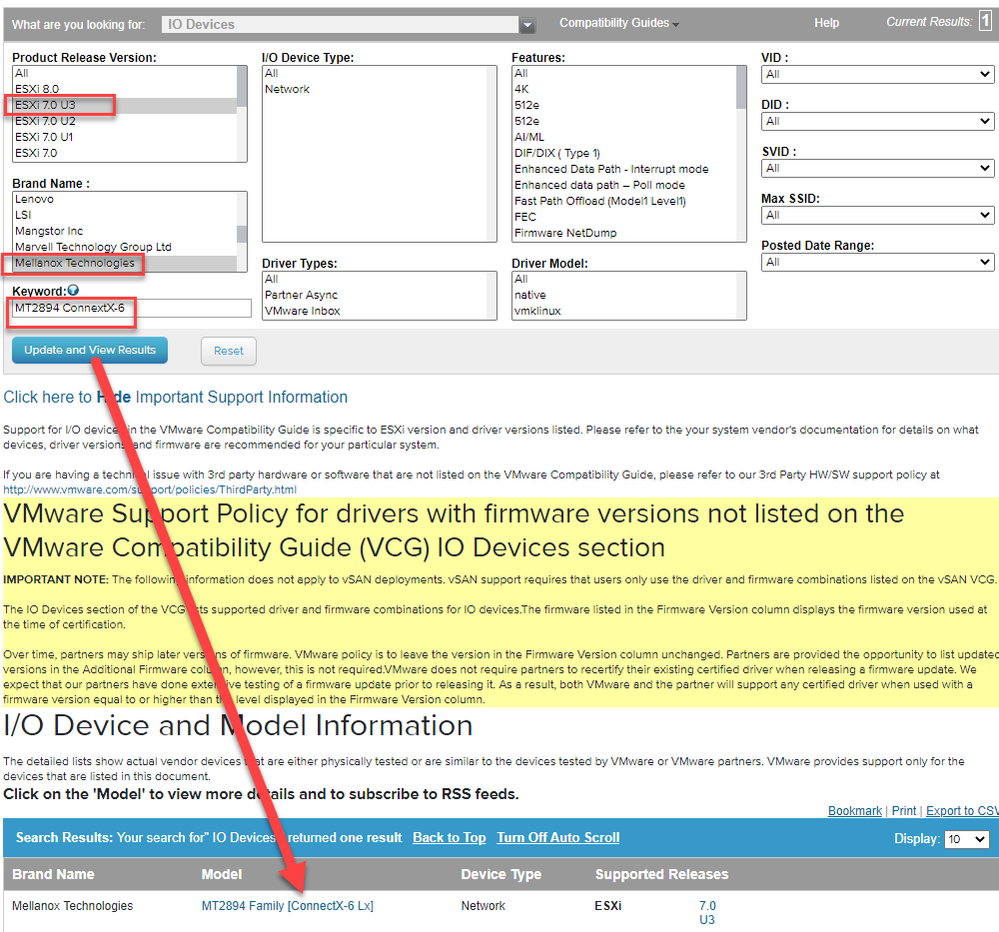Select DIF/DIX (Type 1) feature
999x932 pixels.
[x=624, y=153]
